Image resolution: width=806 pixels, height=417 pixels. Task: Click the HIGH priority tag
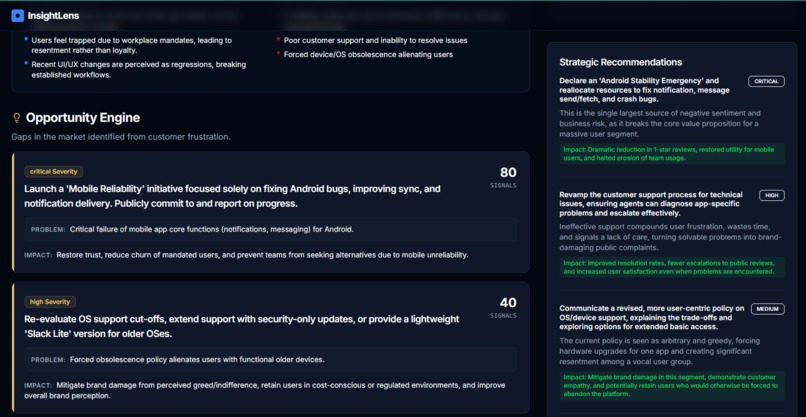point(772,195)
